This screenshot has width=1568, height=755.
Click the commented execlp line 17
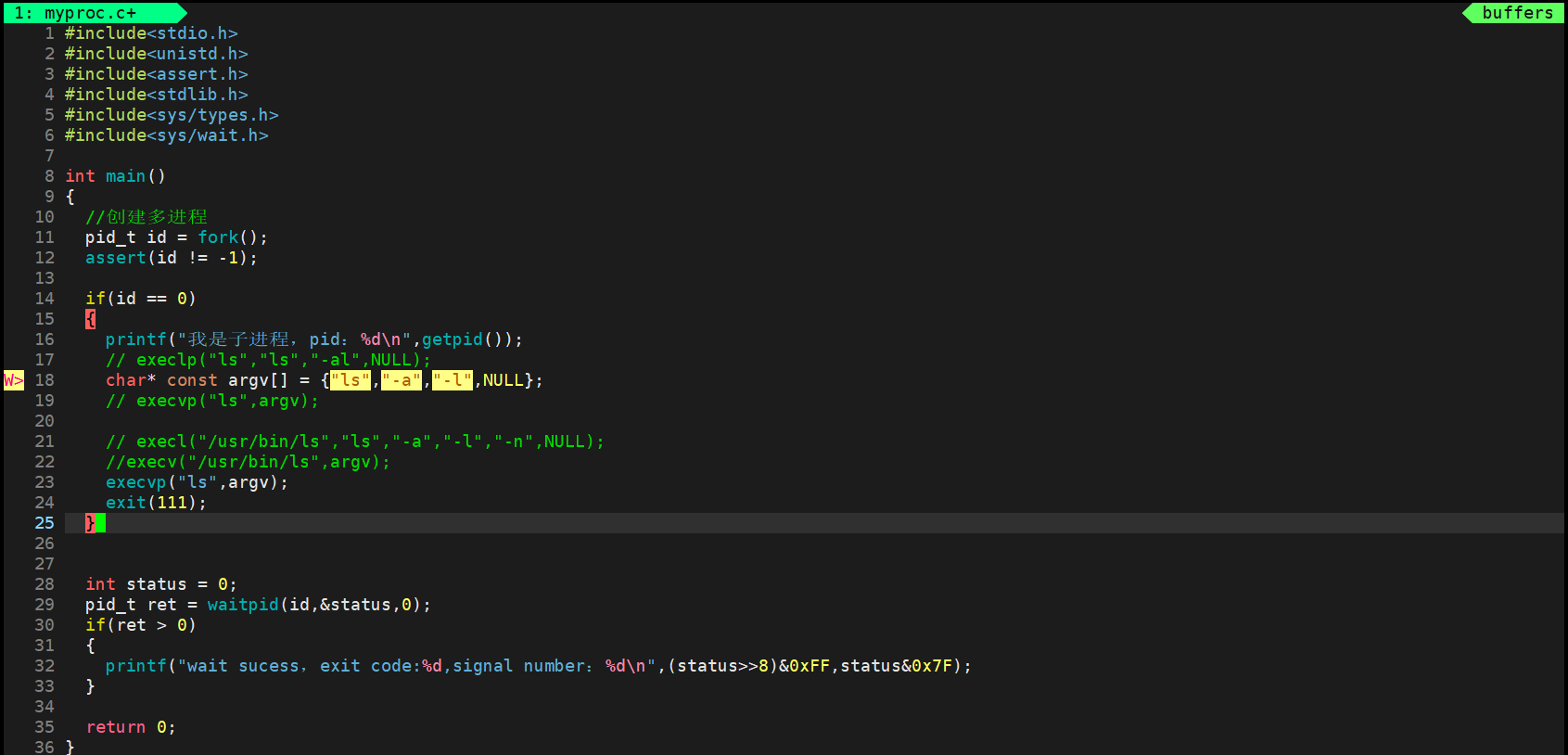[x=269, y=360]
